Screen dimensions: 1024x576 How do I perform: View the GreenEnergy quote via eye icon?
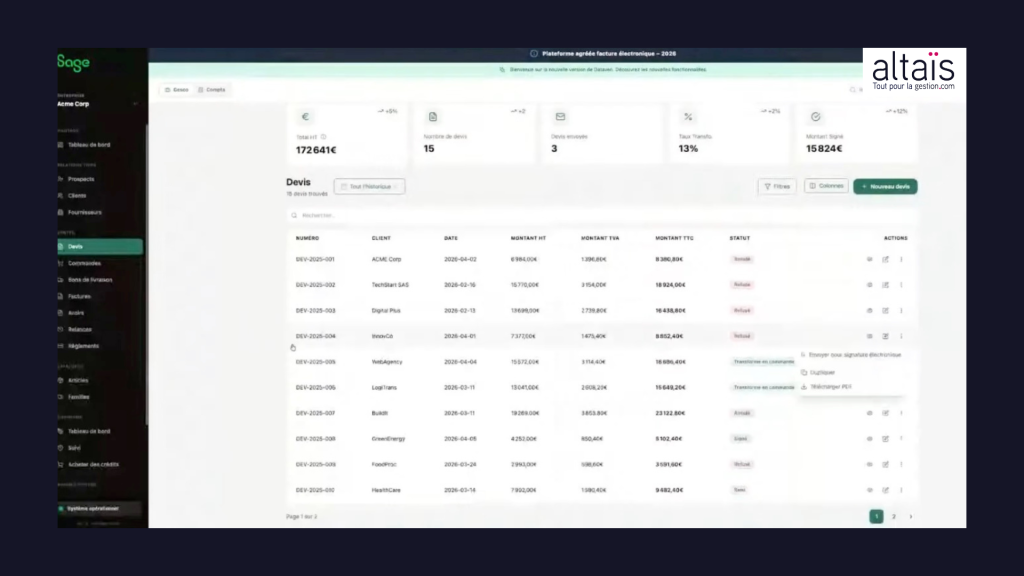[869, 439]
